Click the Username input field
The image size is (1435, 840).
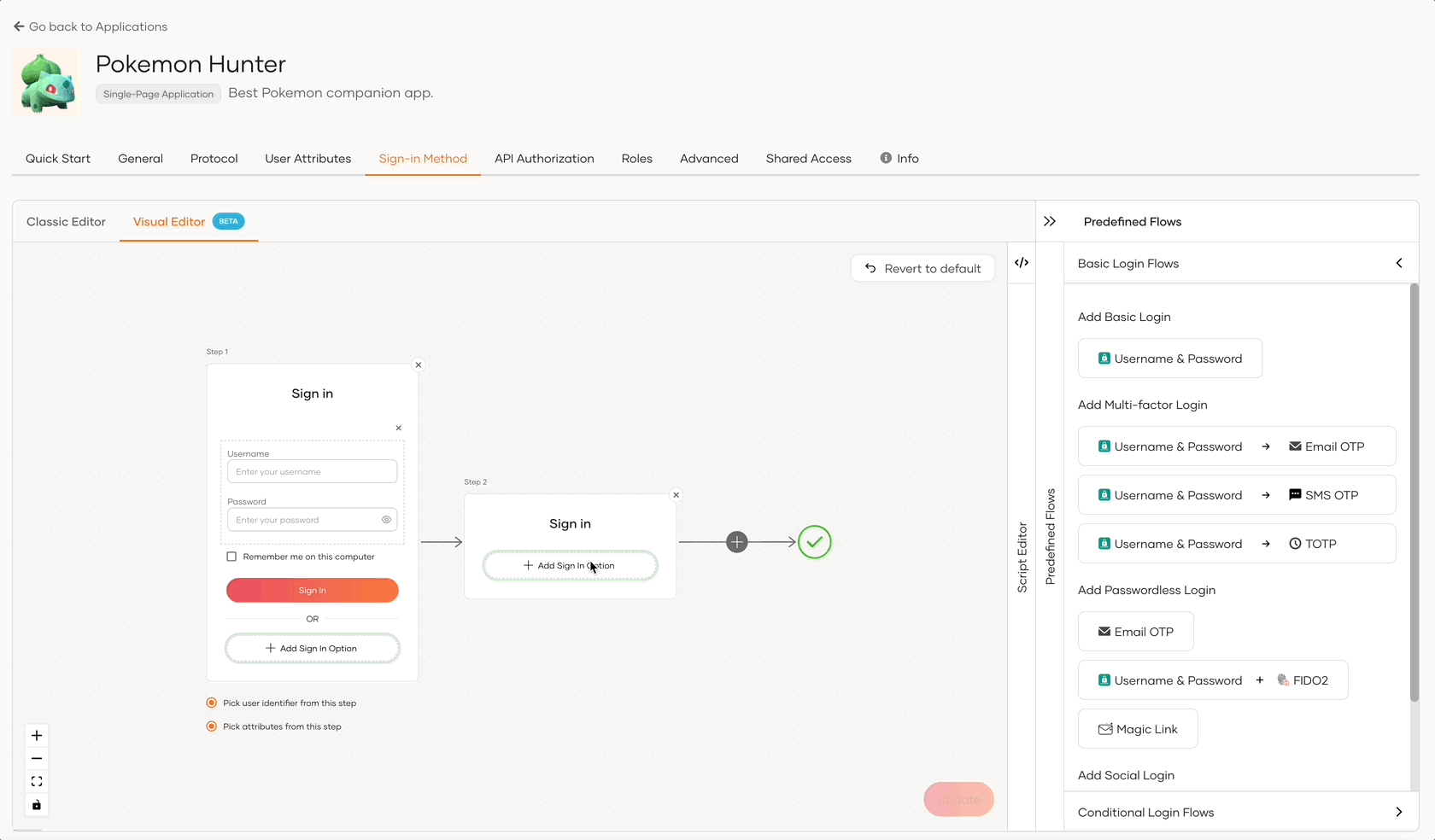coord(313,471)
